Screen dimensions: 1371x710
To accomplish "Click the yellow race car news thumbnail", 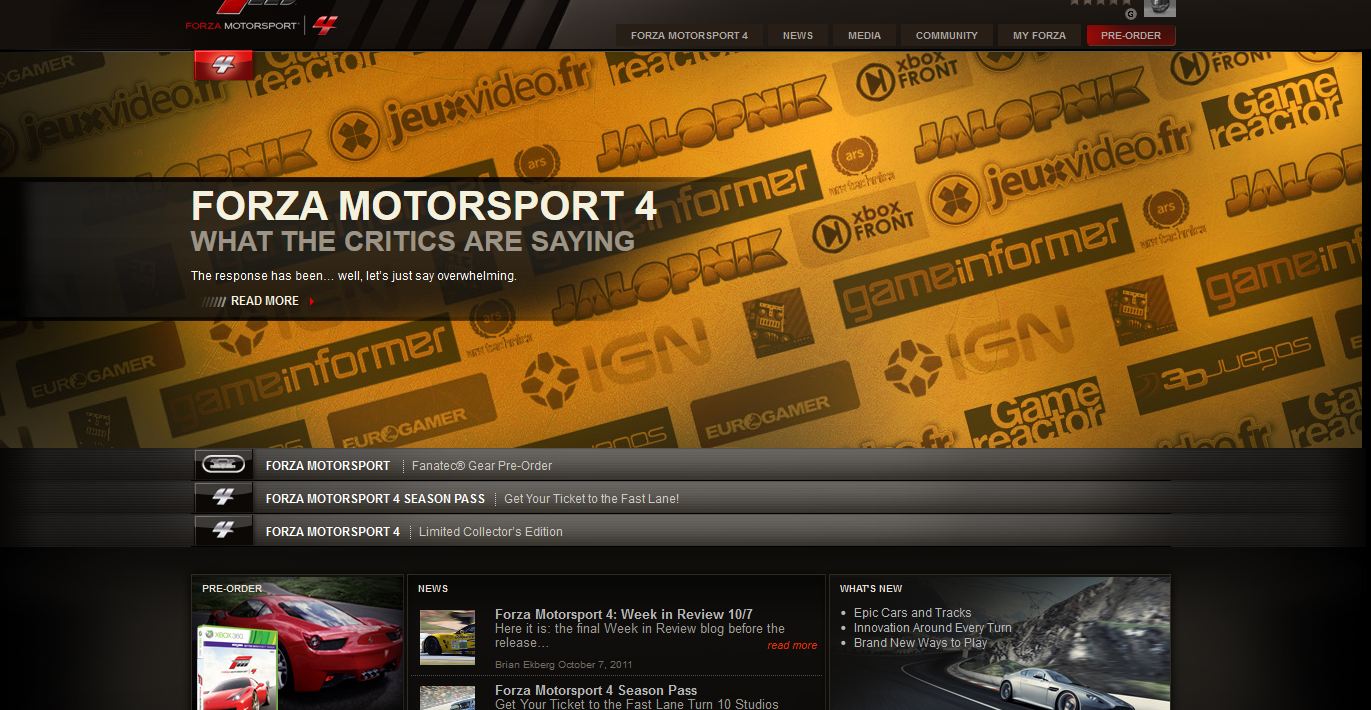I will [447, 637].
